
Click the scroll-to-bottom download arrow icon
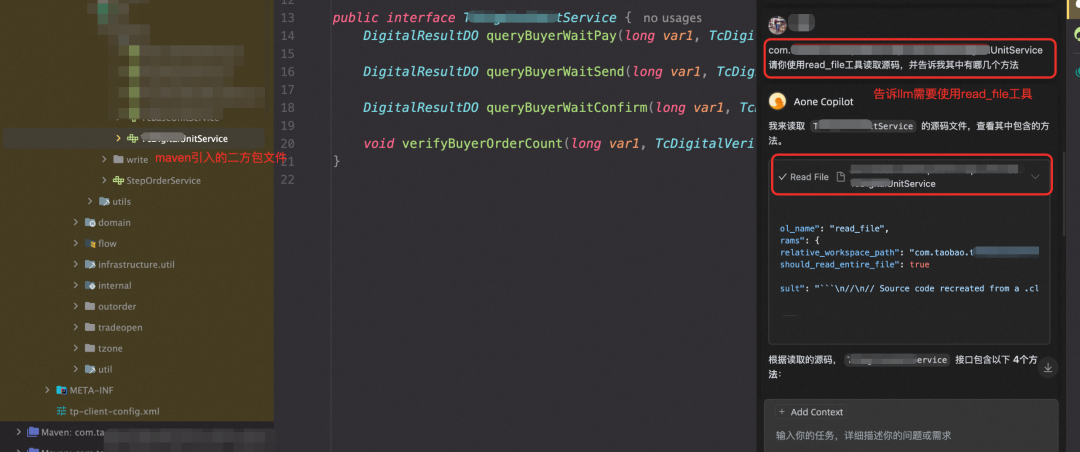pyautogui.click(x=1048, y=368)
